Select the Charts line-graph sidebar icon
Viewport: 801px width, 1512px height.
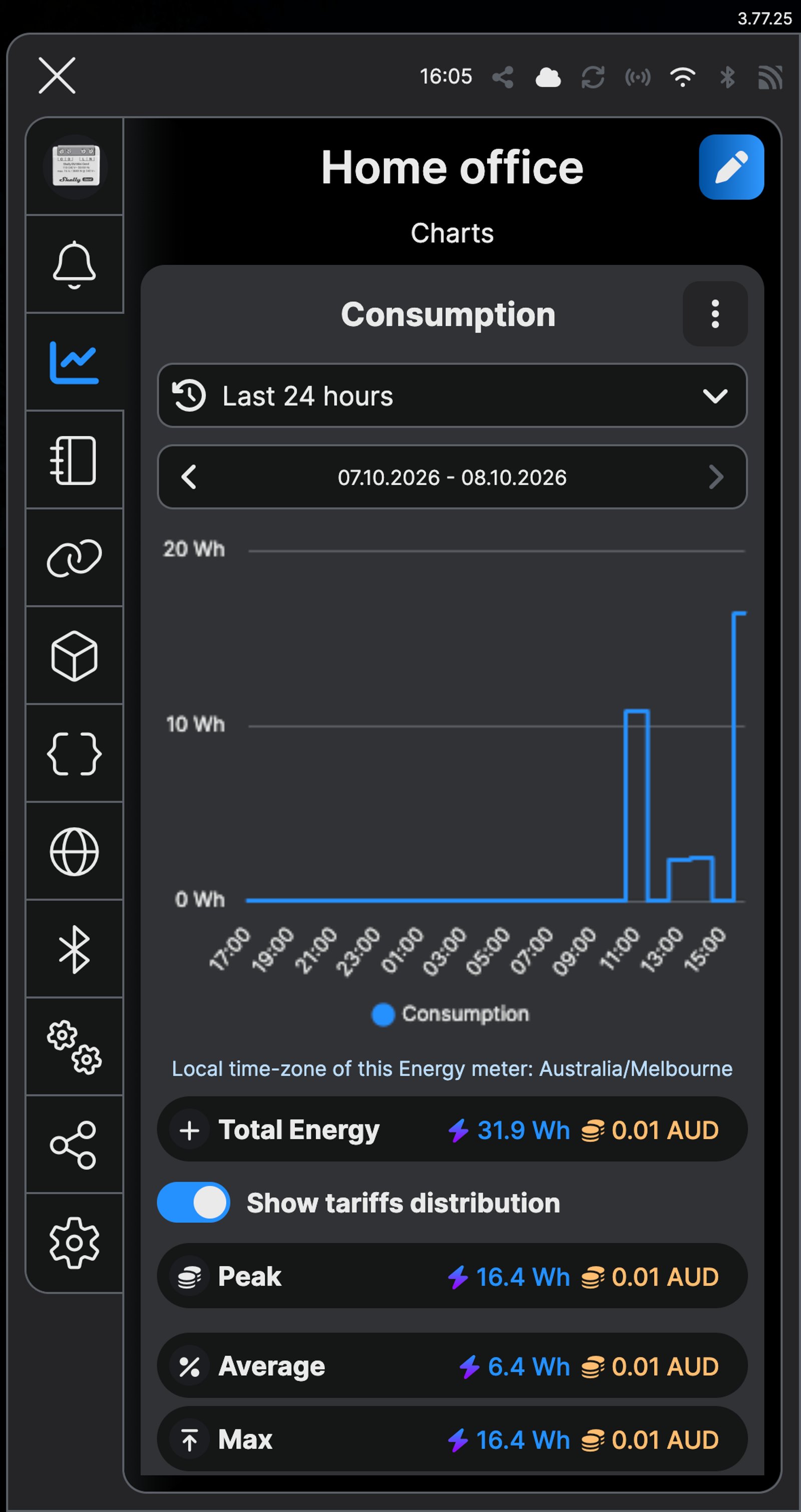coord(75,362)
